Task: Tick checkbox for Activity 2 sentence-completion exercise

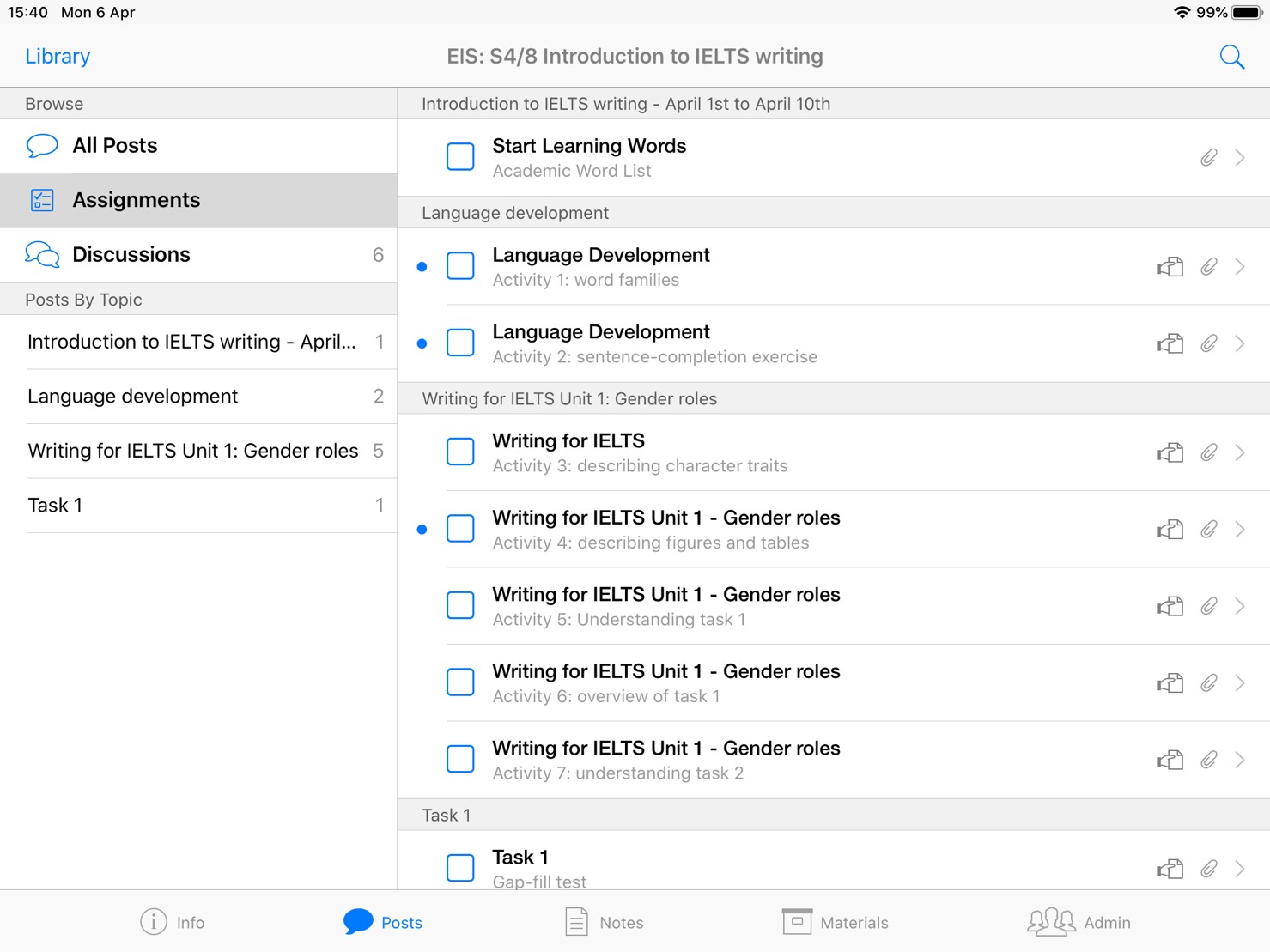Action: point(460,343)
